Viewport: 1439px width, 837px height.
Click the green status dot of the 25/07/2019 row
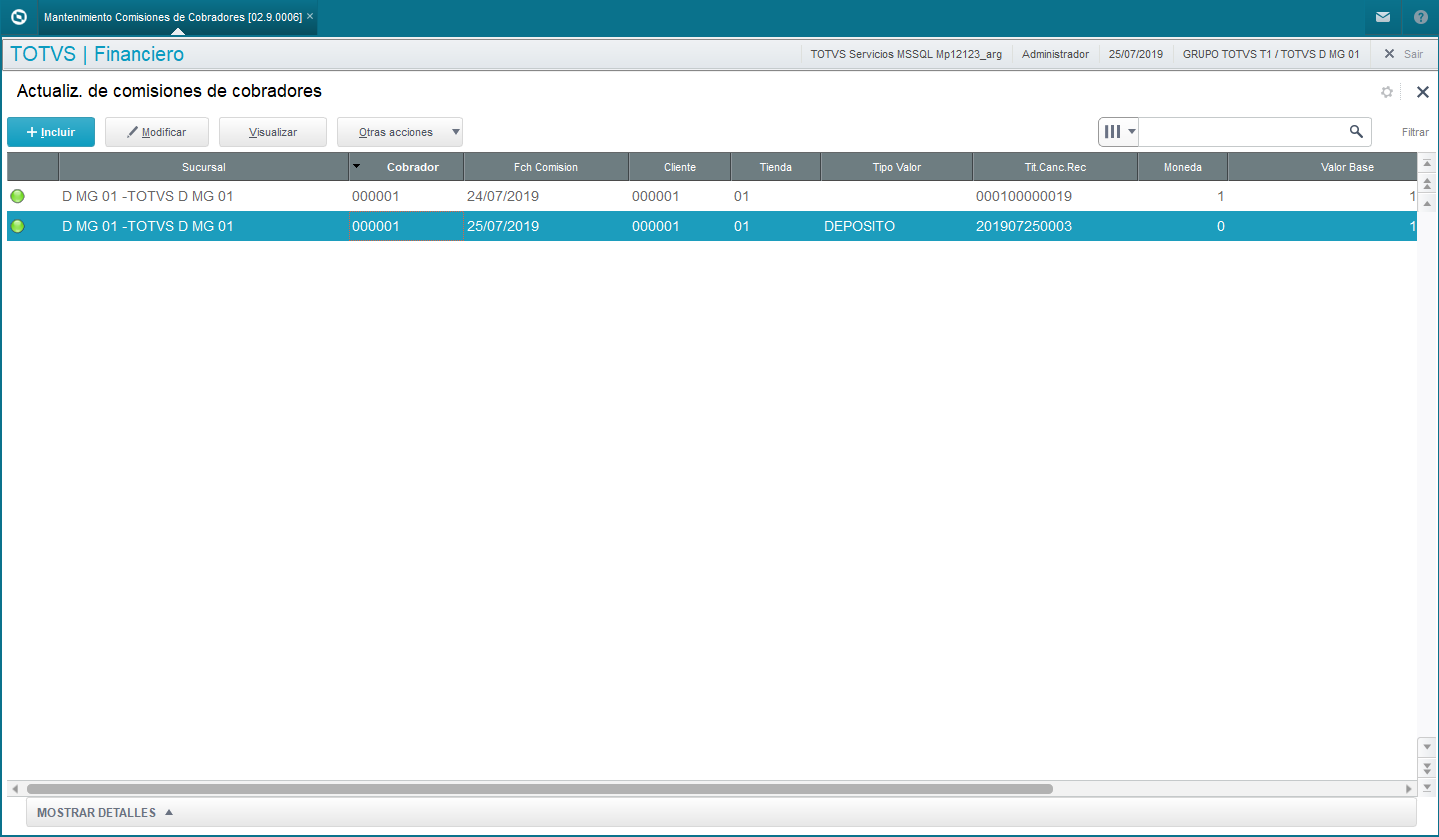(x=17, y=226)
